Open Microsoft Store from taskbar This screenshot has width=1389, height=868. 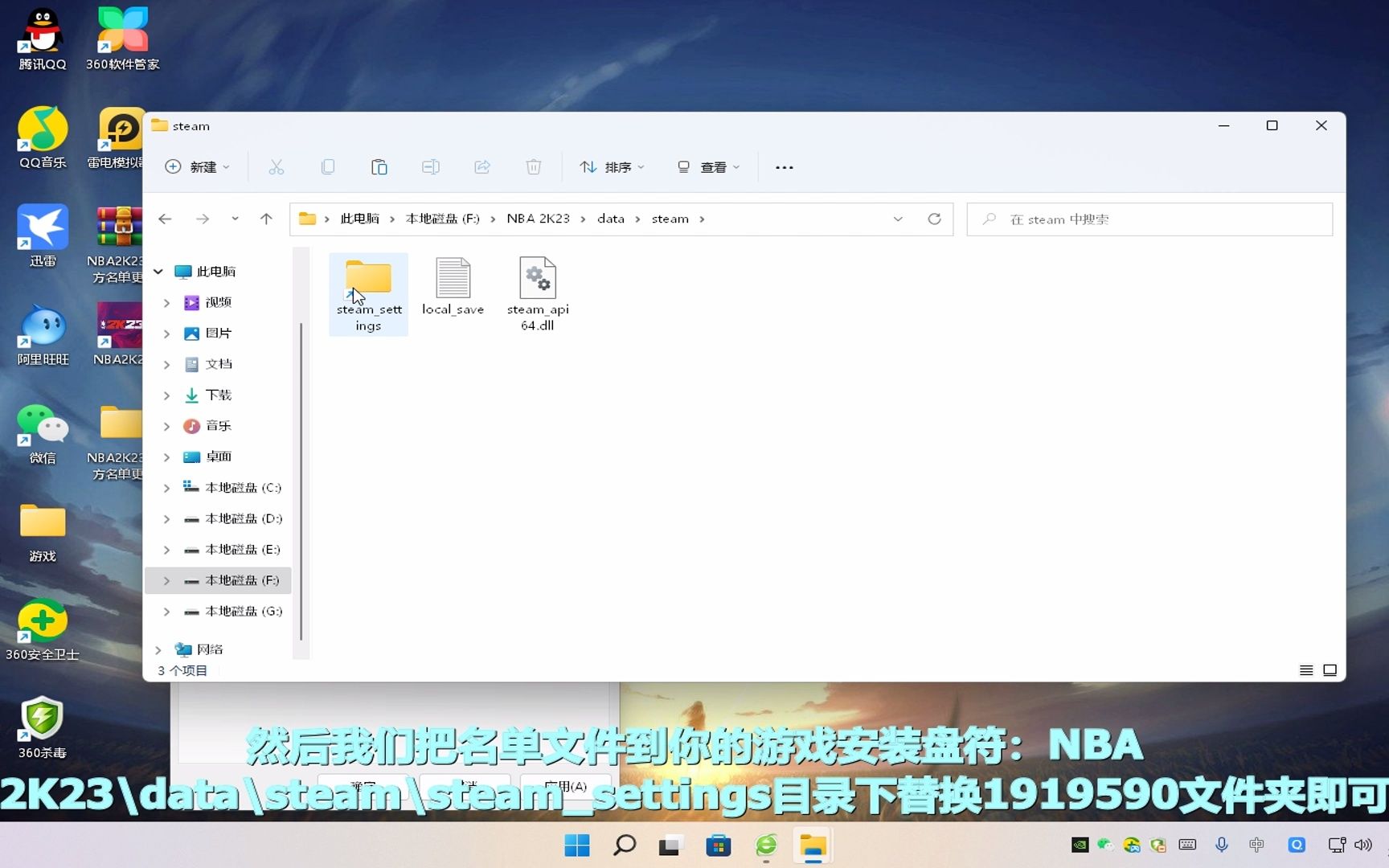(718, 845)
